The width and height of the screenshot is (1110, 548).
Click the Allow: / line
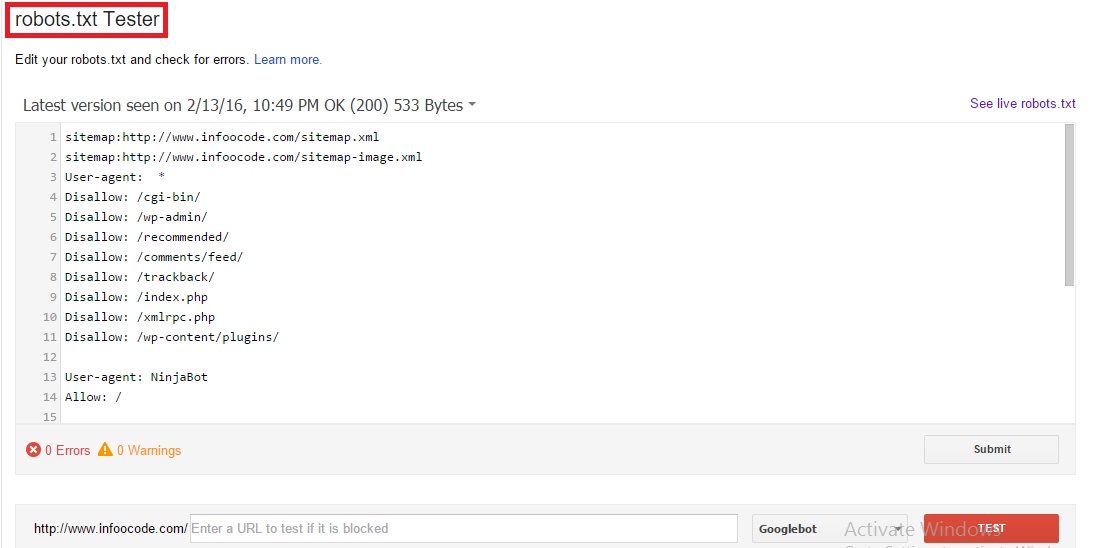click(93, 397)
